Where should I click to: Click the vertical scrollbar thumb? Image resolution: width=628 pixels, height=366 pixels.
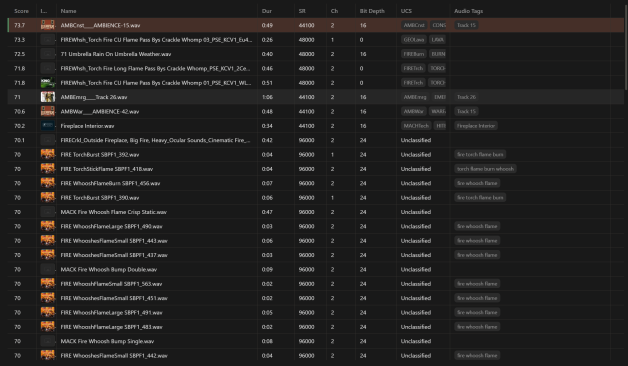(x=626, y=46)
